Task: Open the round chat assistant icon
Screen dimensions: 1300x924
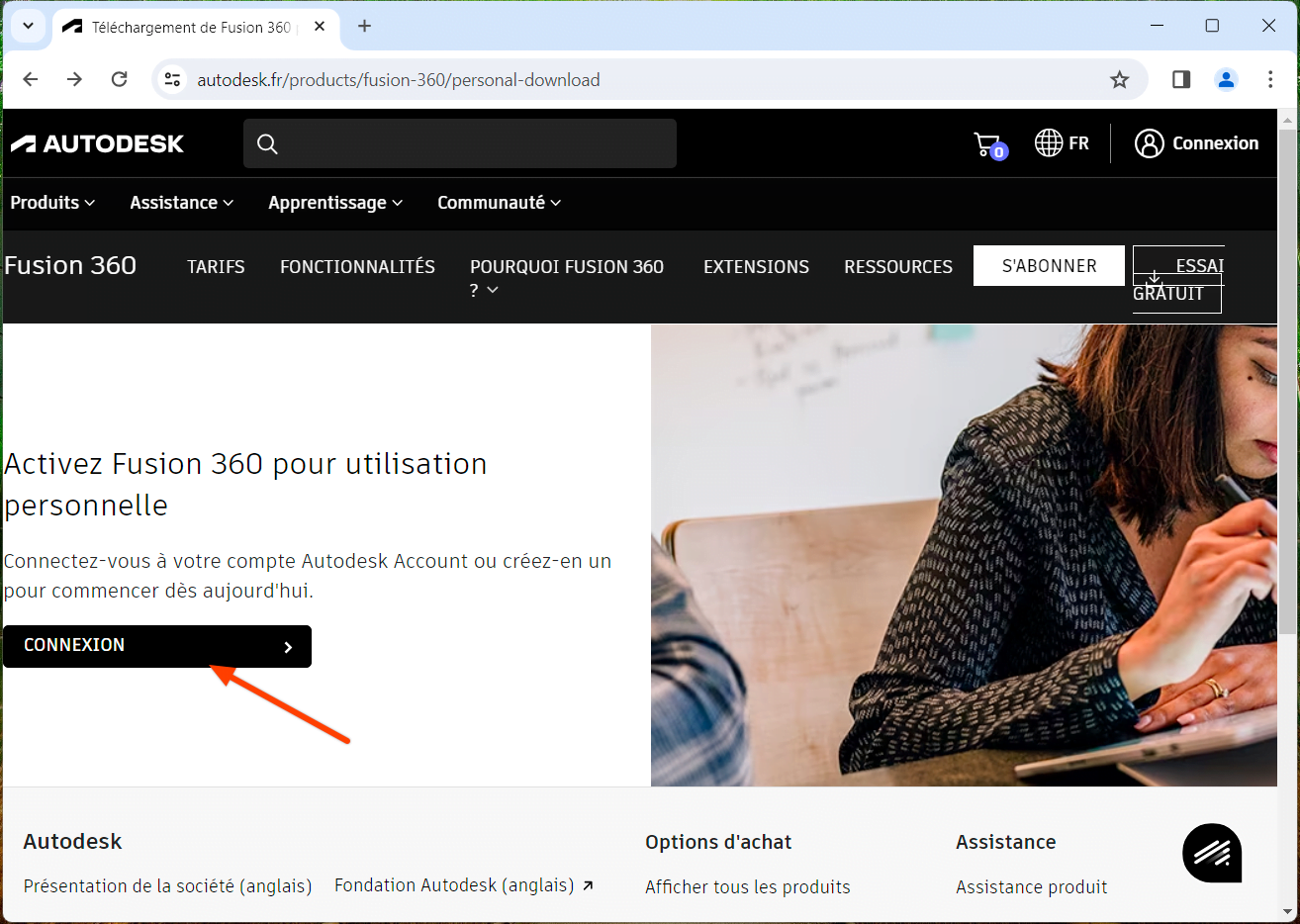Action: [1212, 853]
